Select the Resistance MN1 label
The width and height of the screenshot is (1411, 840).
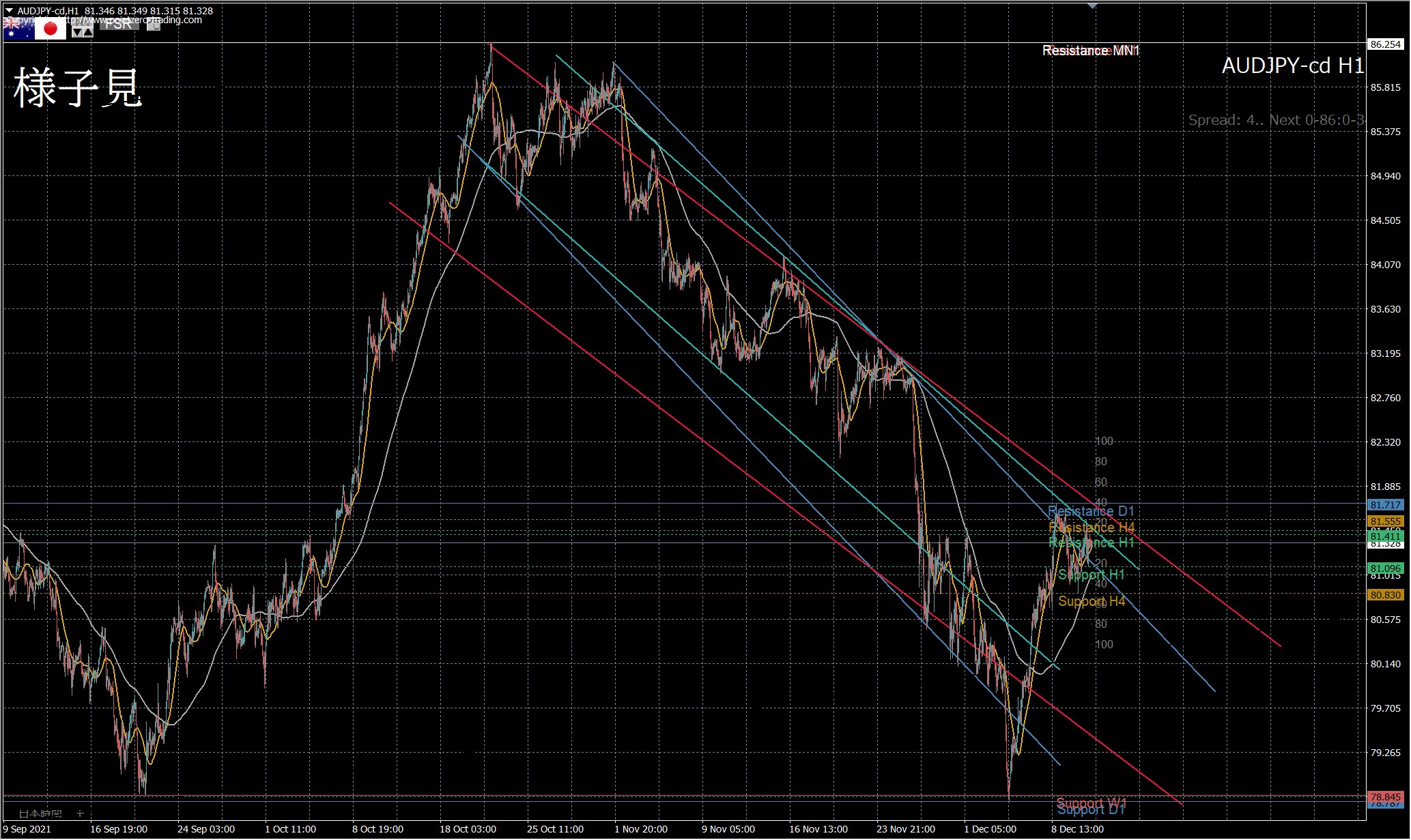click(x=1091, y=50)
